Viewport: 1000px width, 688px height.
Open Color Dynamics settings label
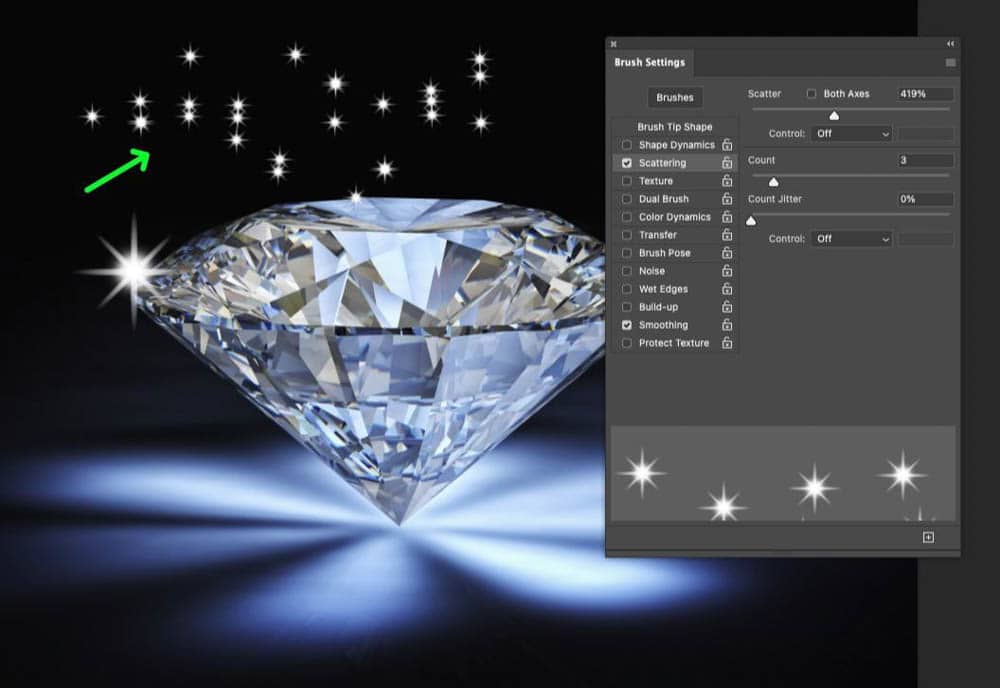click(x=675, y=217)
